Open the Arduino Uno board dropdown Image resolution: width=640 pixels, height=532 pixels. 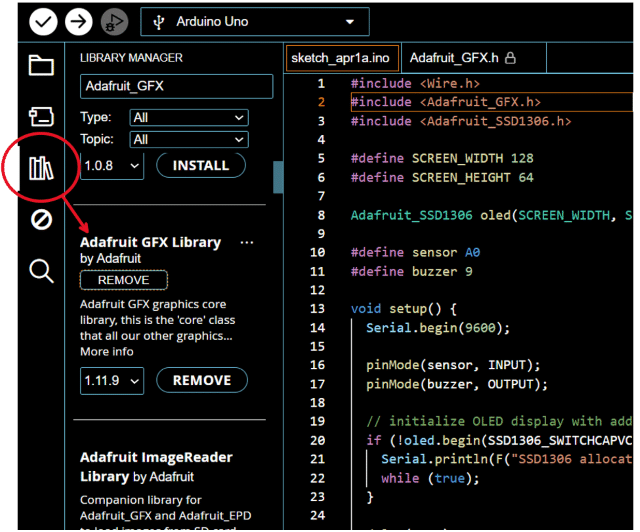point(255,22)
